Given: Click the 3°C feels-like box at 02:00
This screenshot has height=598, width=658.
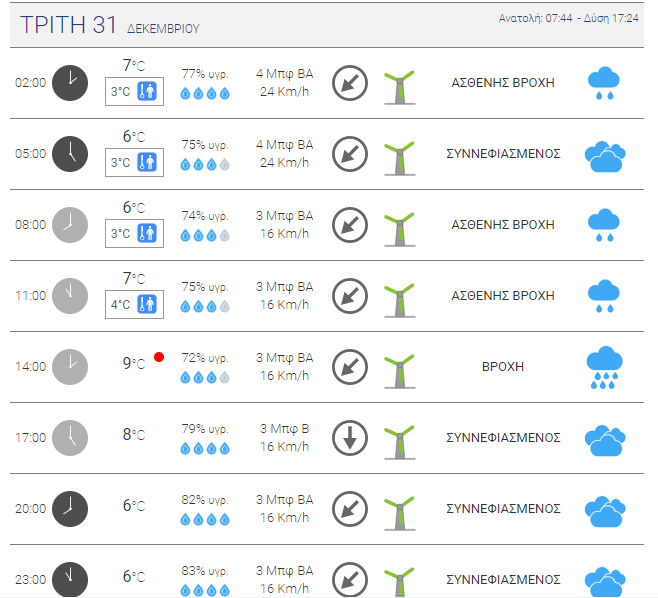Looking at the screenshot, I should [x=134, y=91].
